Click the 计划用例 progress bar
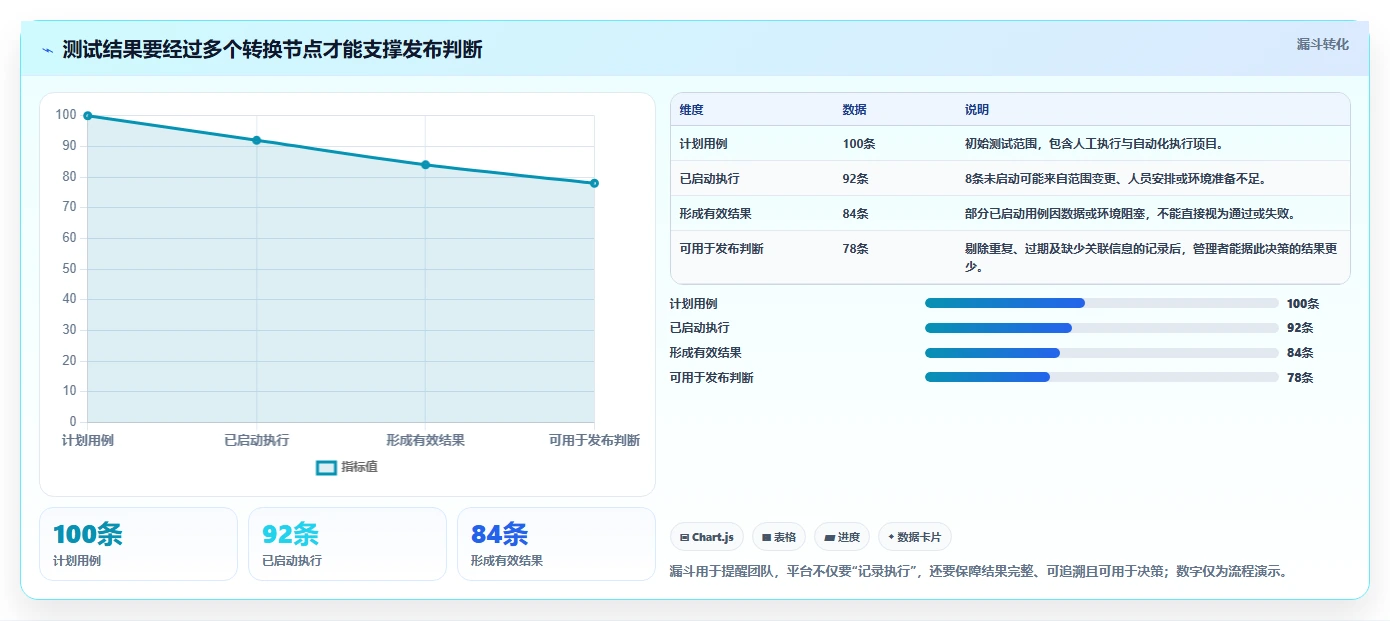This screenshot has width=1390, height=621. click(1102, 303)
